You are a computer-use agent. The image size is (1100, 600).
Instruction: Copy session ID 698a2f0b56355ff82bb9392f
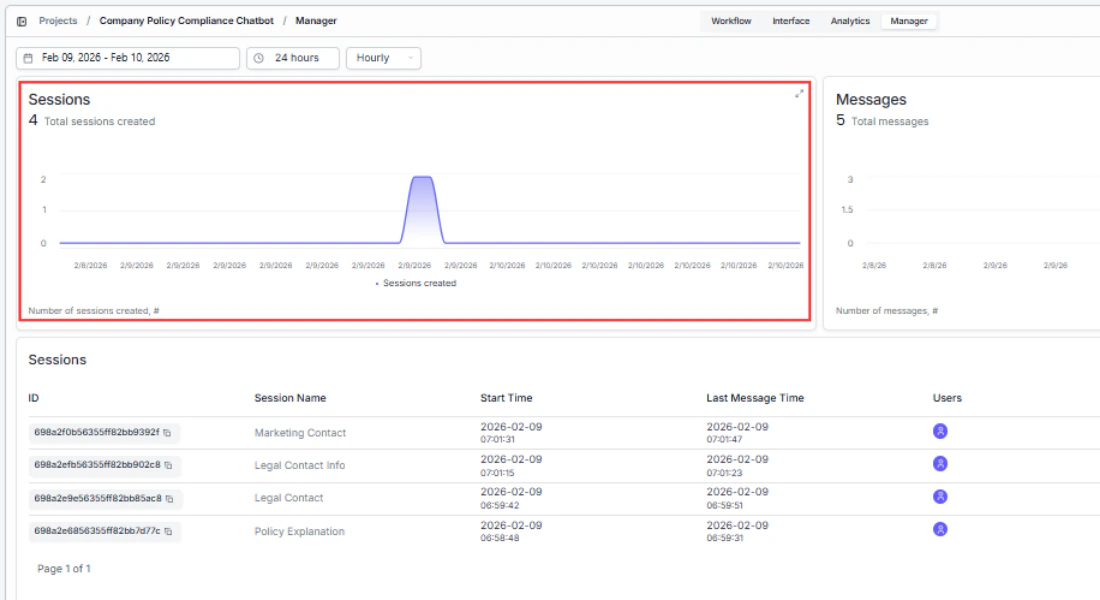pos(167,433)
